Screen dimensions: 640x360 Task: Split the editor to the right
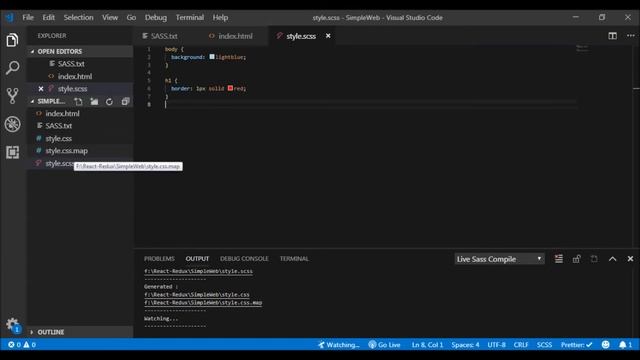(x=613, y=36)
